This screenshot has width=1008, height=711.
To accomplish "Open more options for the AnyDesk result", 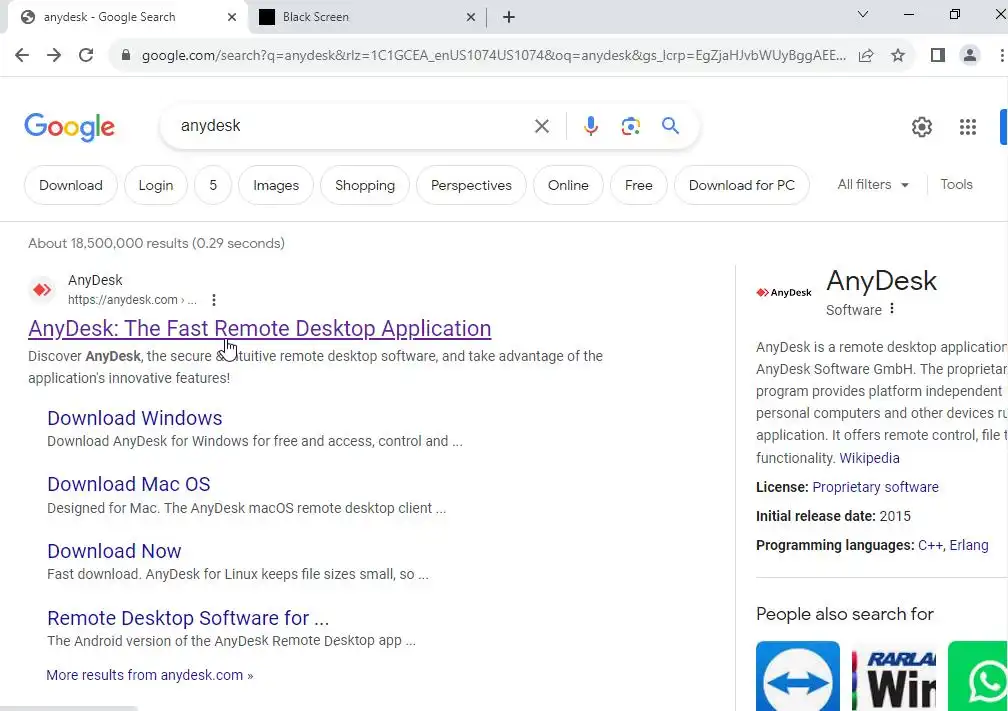I will coord(214,300).
